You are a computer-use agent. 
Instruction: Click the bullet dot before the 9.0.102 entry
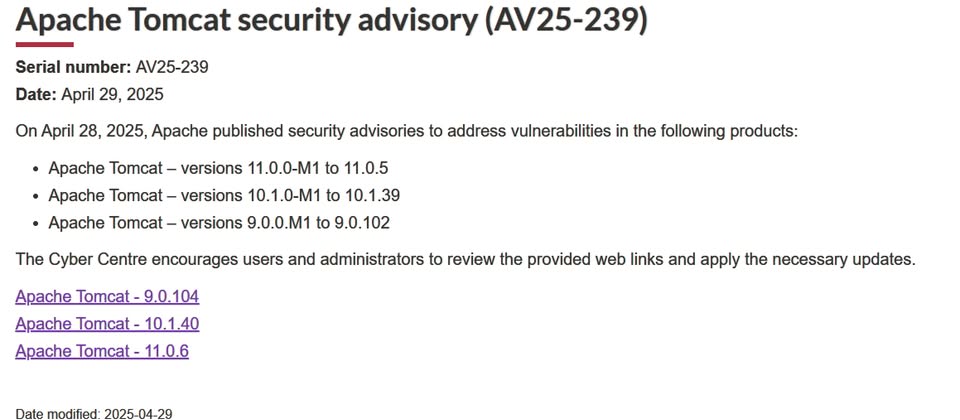tap(37, 223)
